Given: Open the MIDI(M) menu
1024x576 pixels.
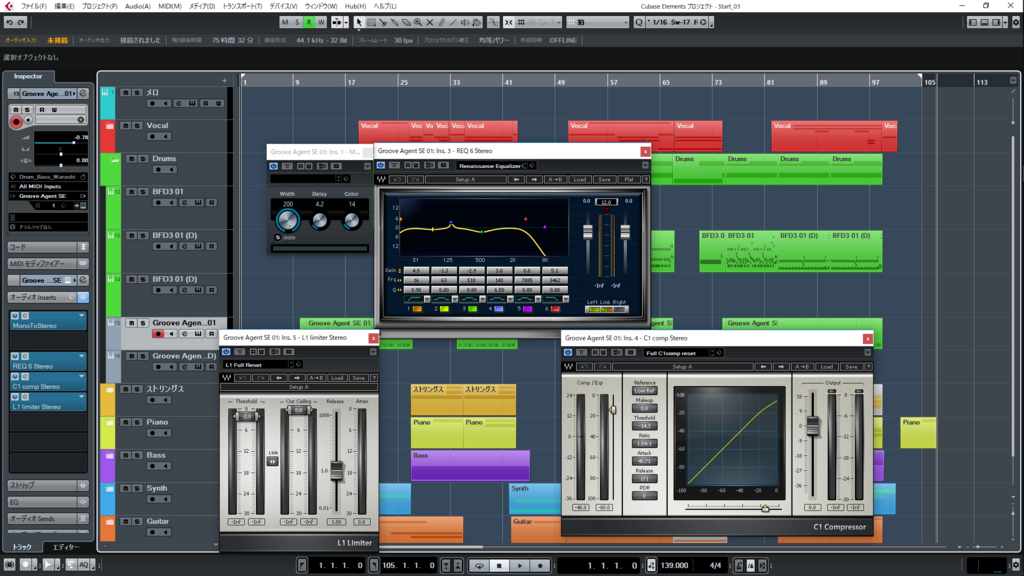Looking at the screenshot, I should pyautogui.click(x=170, y=6).
